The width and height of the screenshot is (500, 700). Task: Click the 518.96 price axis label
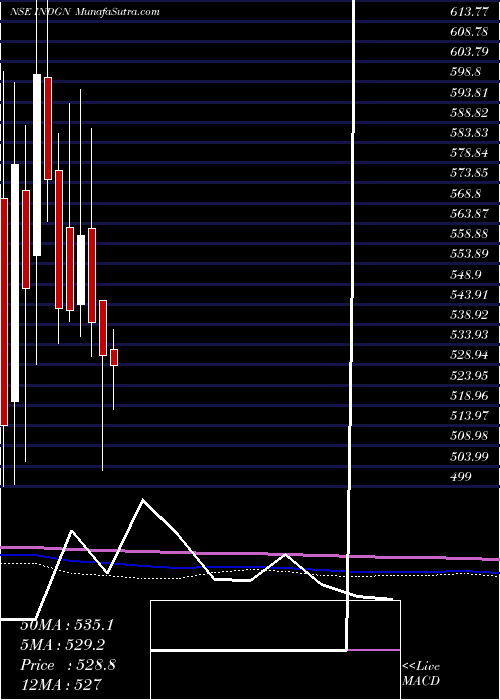[x=470, y=396]
